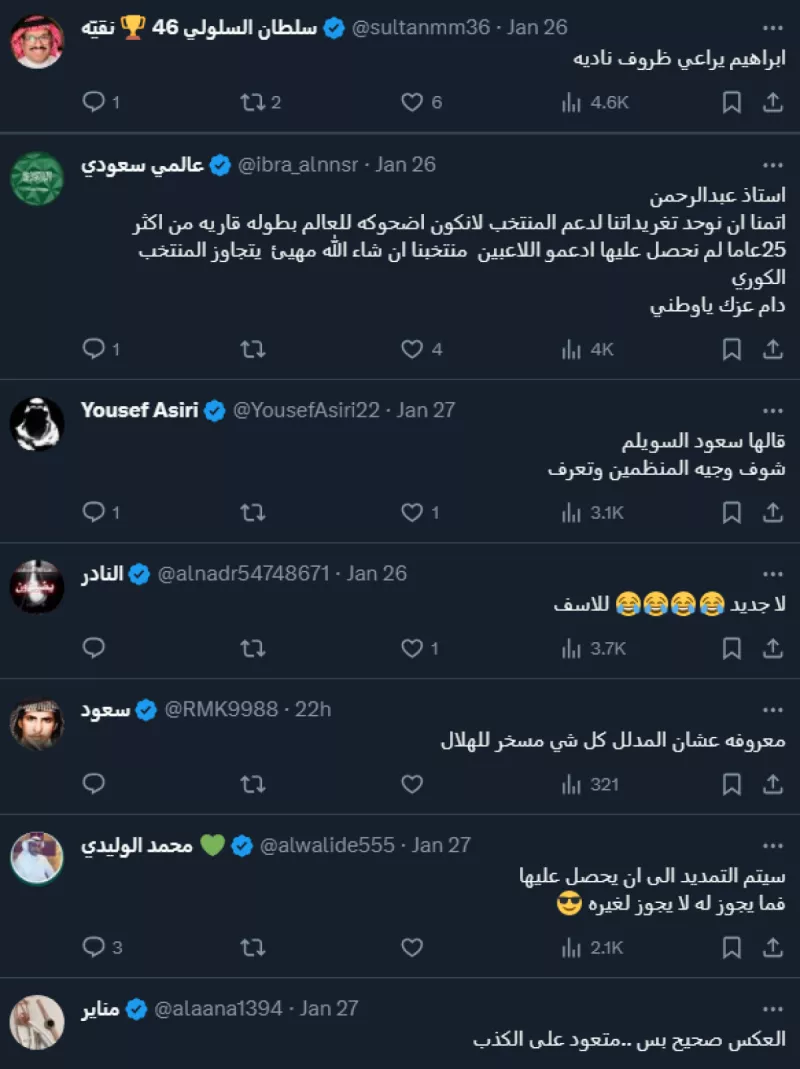Open more options for سلطان السلولي's tweet
Screen dimensions: 800x1069
coord(770,27)
